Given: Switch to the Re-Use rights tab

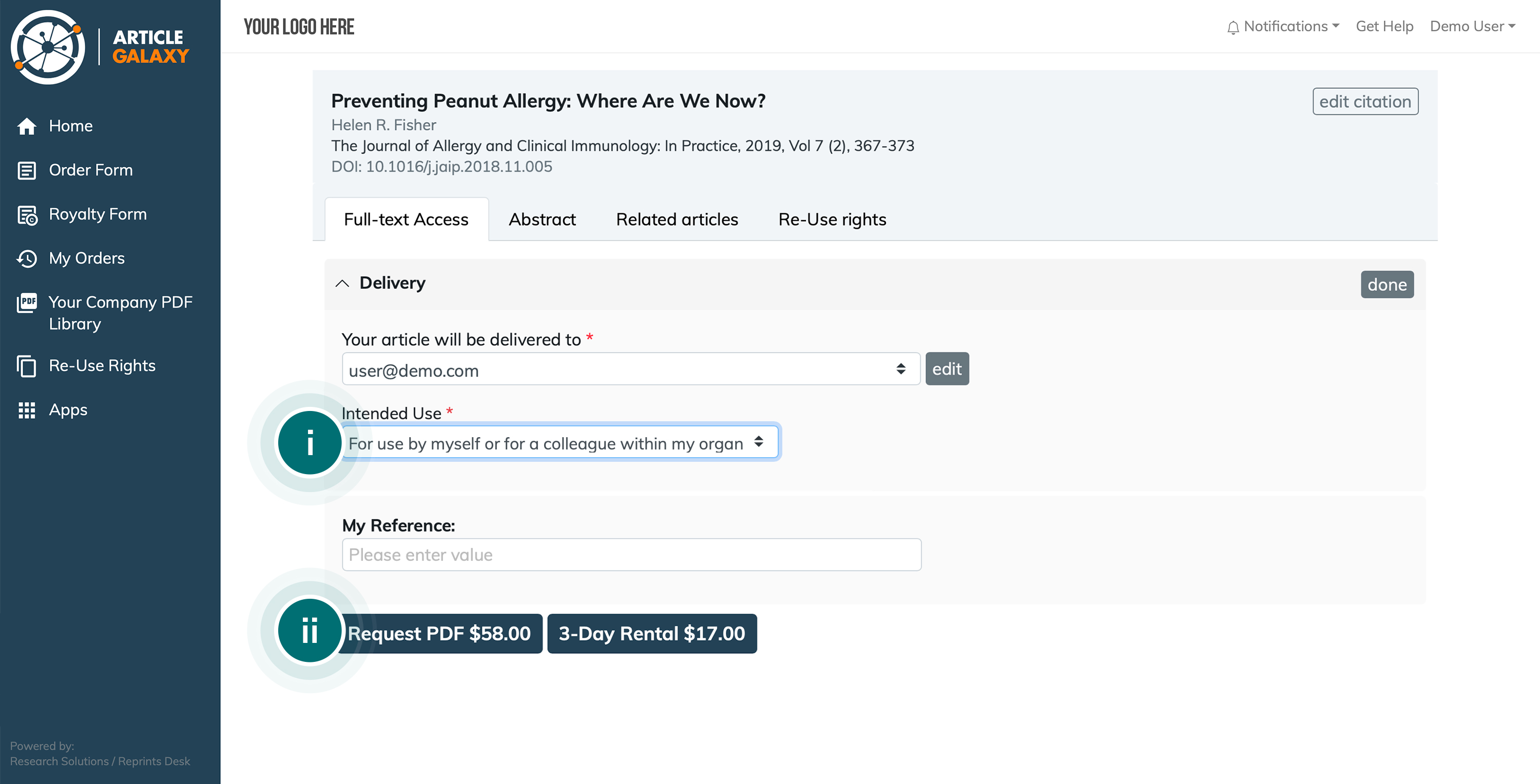Looking at the screenshot, I should click(x=832, y=219).
